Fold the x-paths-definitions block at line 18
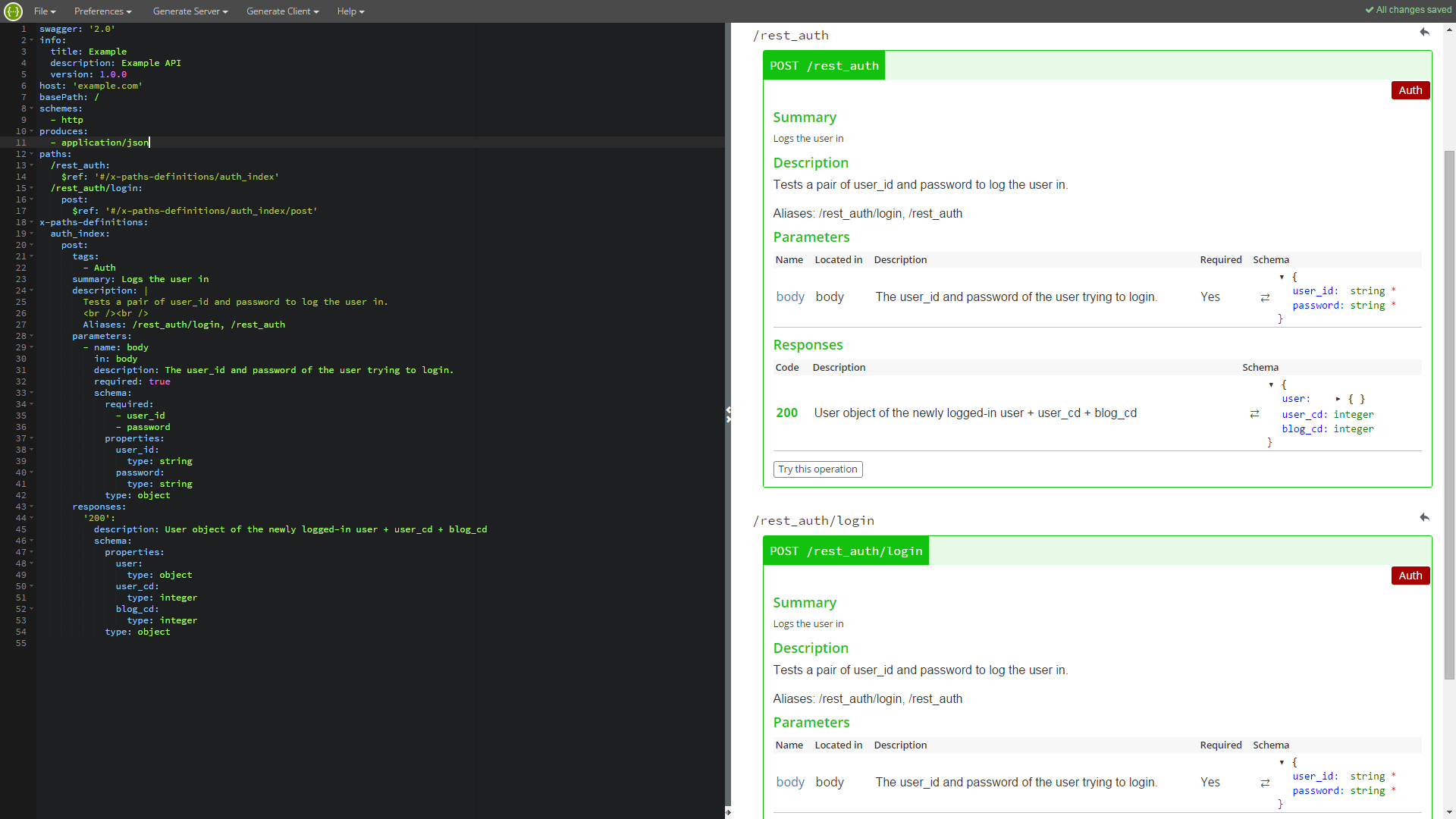The image size is (1456, 819). [x=32, y=222]
